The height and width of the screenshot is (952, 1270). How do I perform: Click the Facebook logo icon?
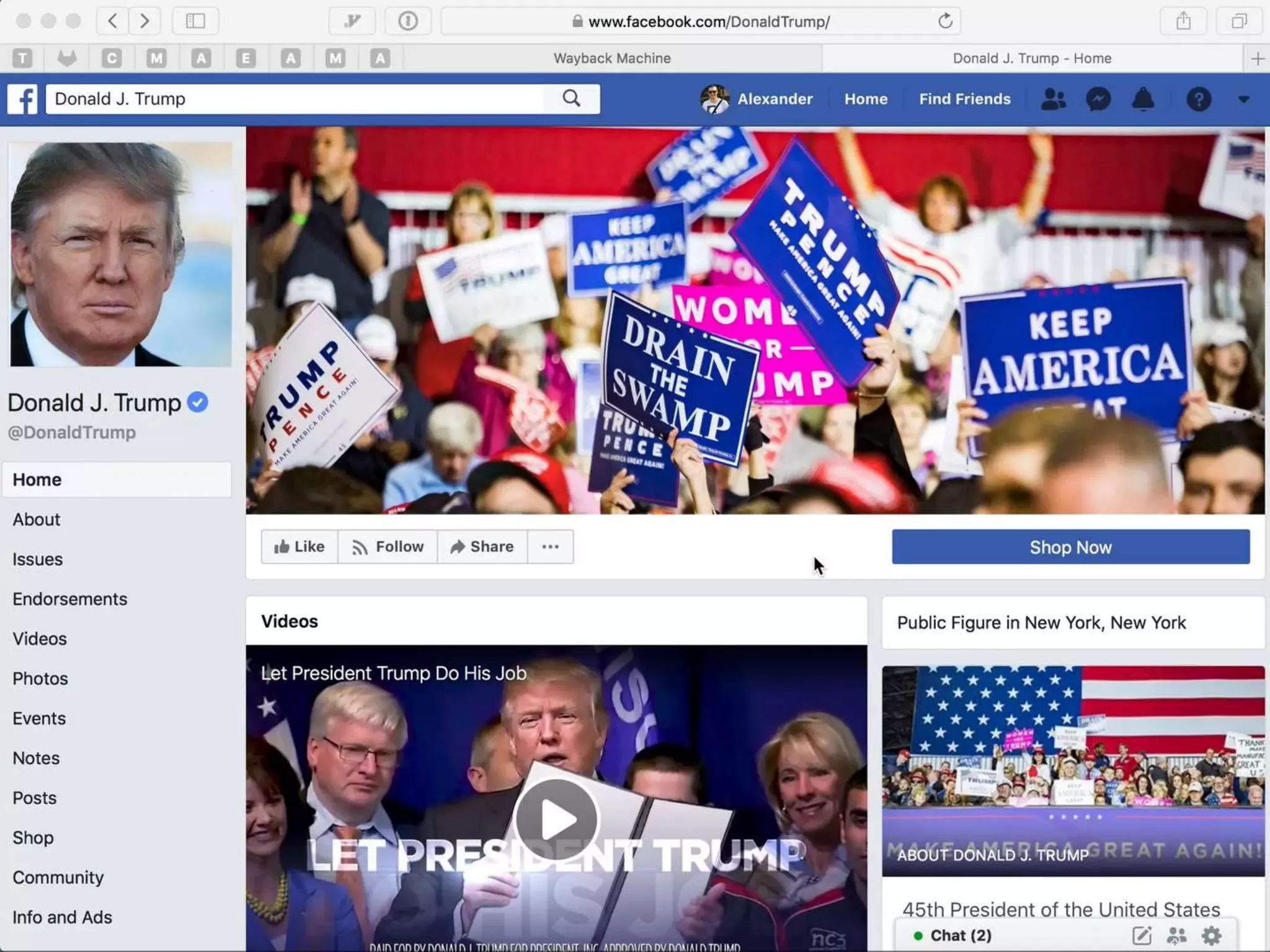23,99
